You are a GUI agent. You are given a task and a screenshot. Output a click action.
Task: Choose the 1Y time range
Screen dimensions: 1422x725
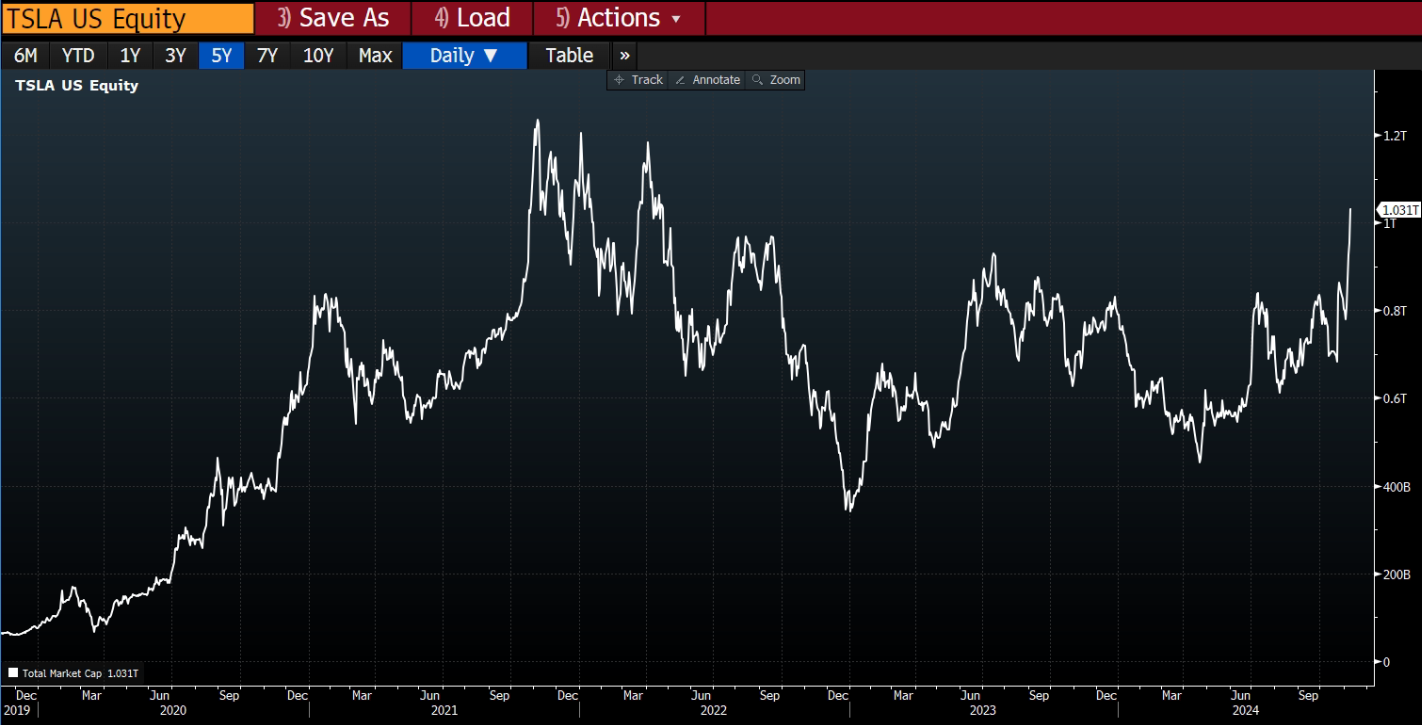click(130, 56)
